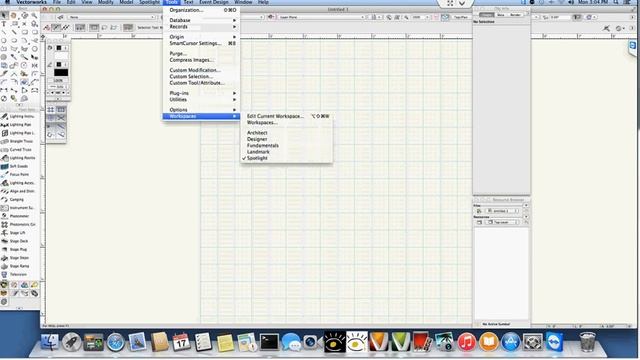Screen dimensions: 640x360
Task: Click the menu bar clock
Action: 593,2
